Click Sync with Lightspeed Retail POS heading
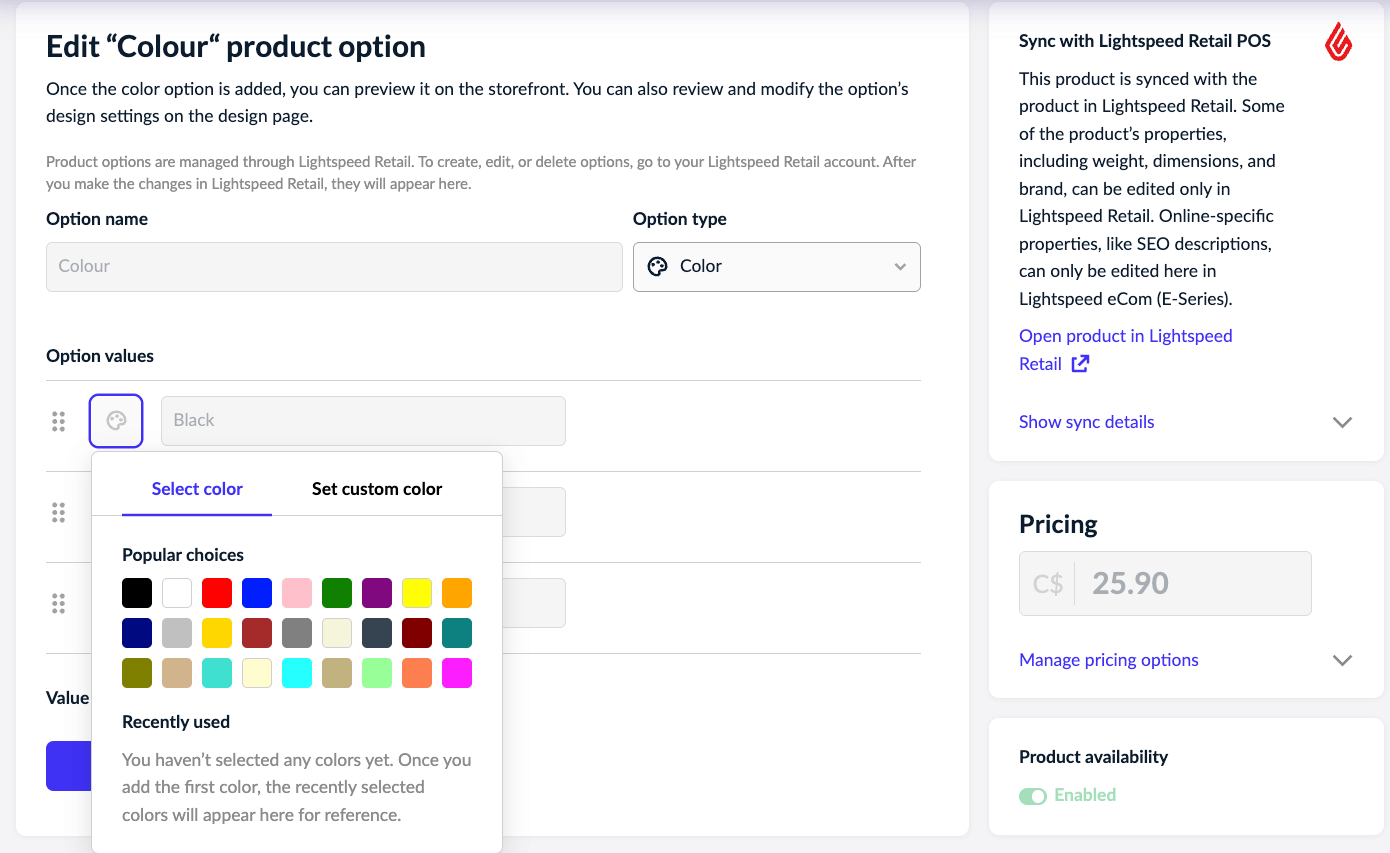 click(x=1145, y=42)
